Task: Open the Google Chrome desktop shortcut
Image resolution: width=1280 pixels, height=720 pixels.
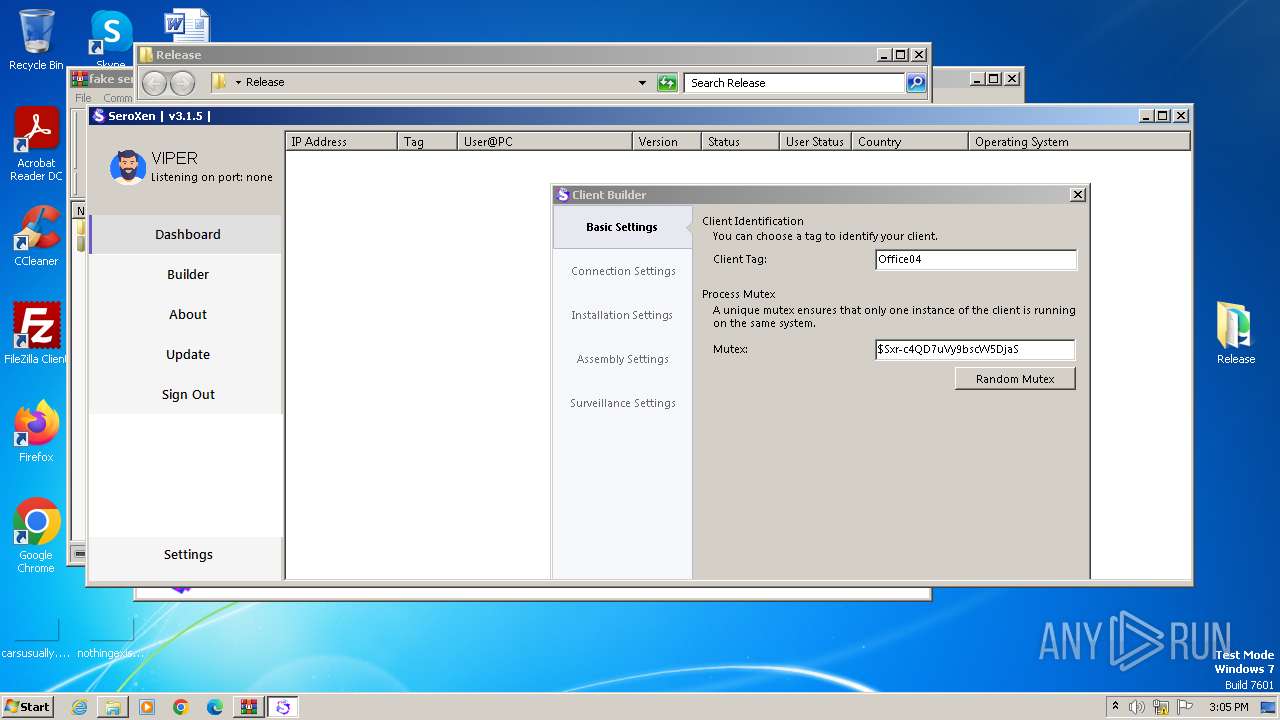Action: (x=36, y=536)
